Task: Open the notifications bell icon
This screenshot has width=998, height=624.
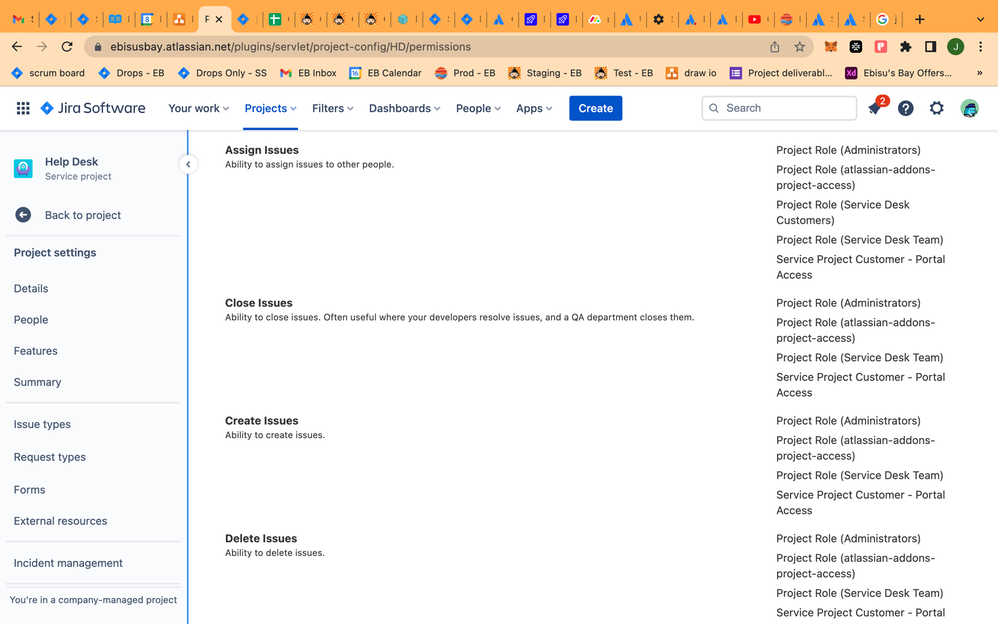Action: [x=875, y=108]
